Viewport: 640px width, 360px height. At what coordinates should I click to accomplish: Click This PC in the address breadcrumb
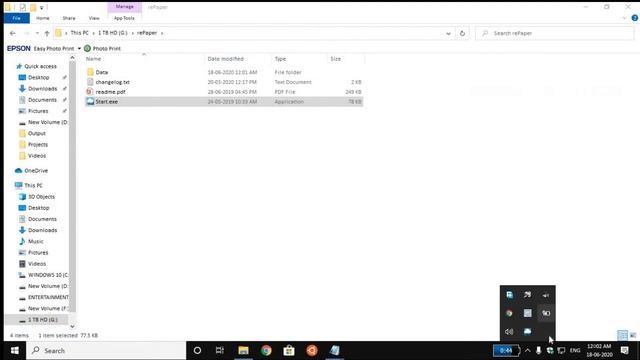click(79, 33)
